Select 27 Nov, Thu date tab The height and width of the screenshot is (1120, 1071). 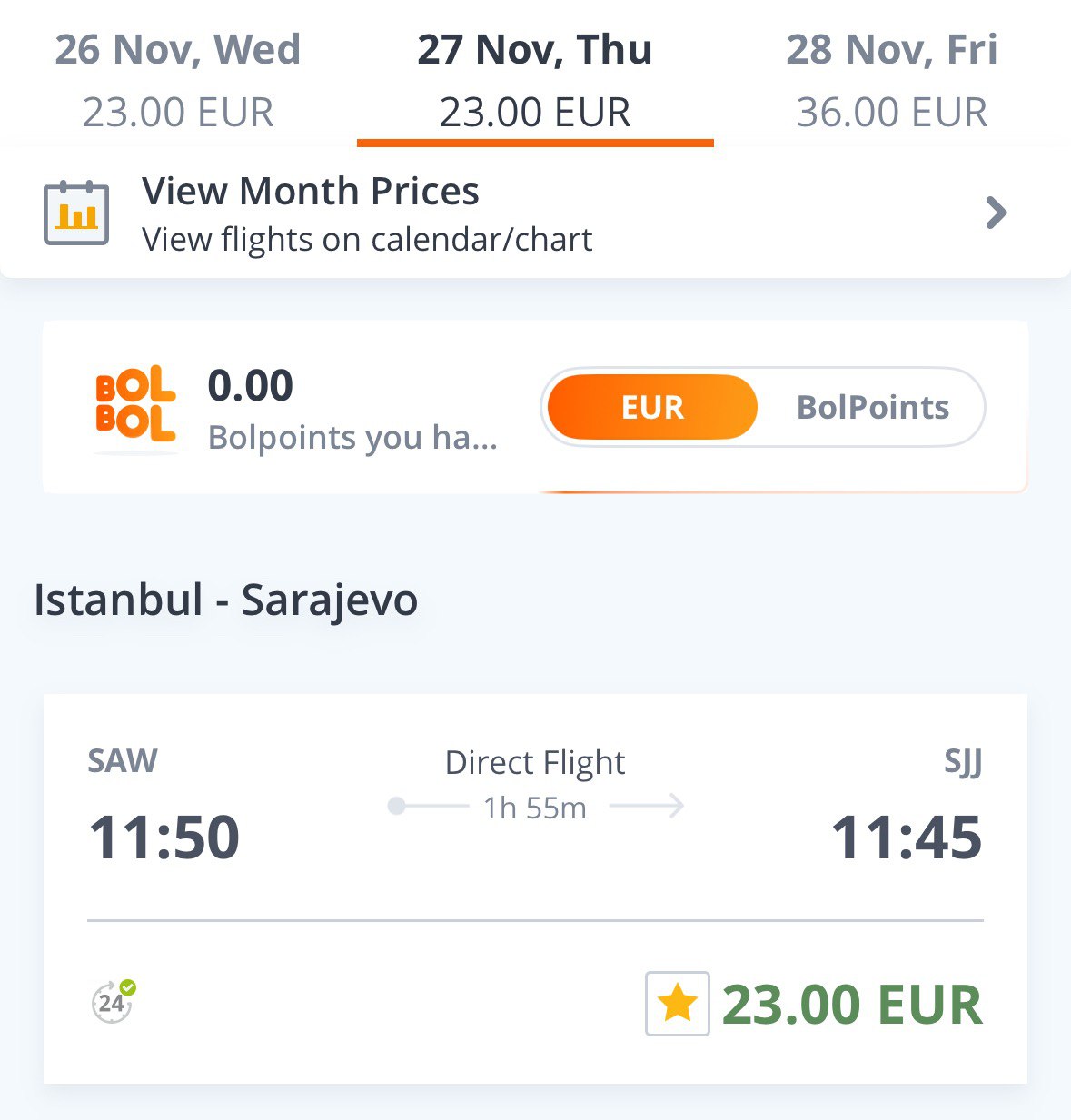coord(535,80)
